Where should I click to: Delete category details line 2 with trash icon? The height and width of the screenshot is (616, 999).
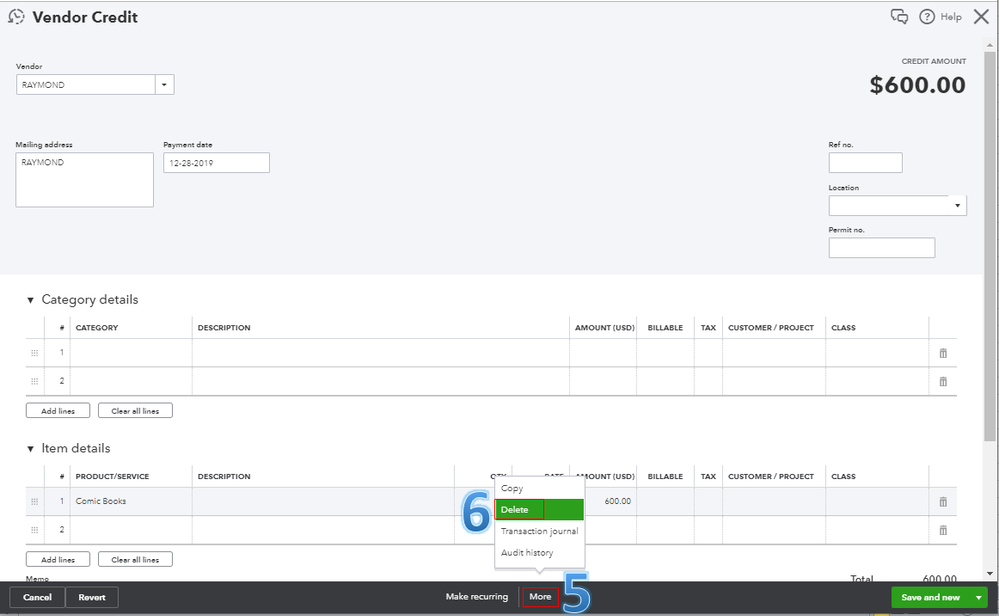click(x=943, y=382)
